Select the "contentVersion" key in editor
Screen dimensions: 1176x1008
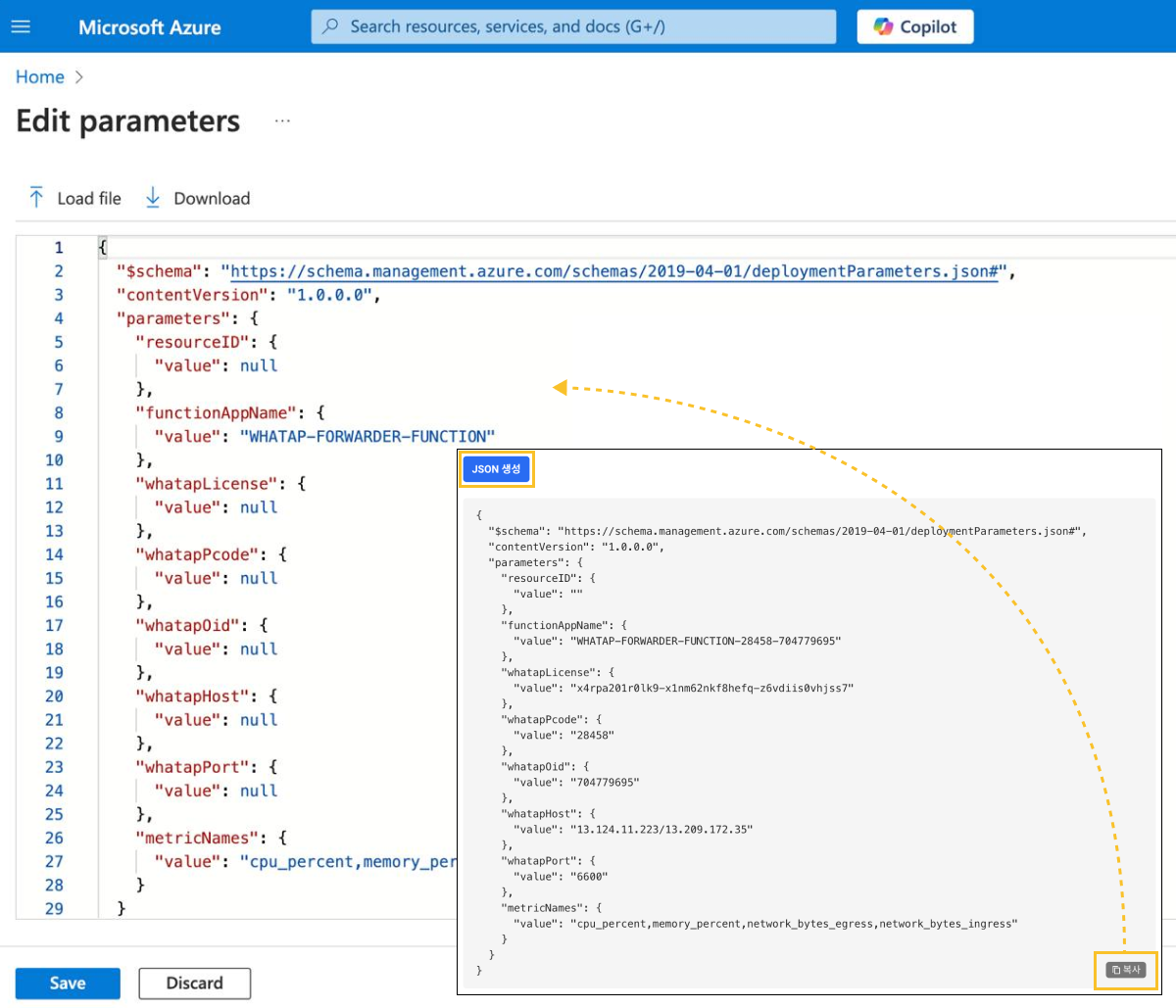tap(191, 295)
